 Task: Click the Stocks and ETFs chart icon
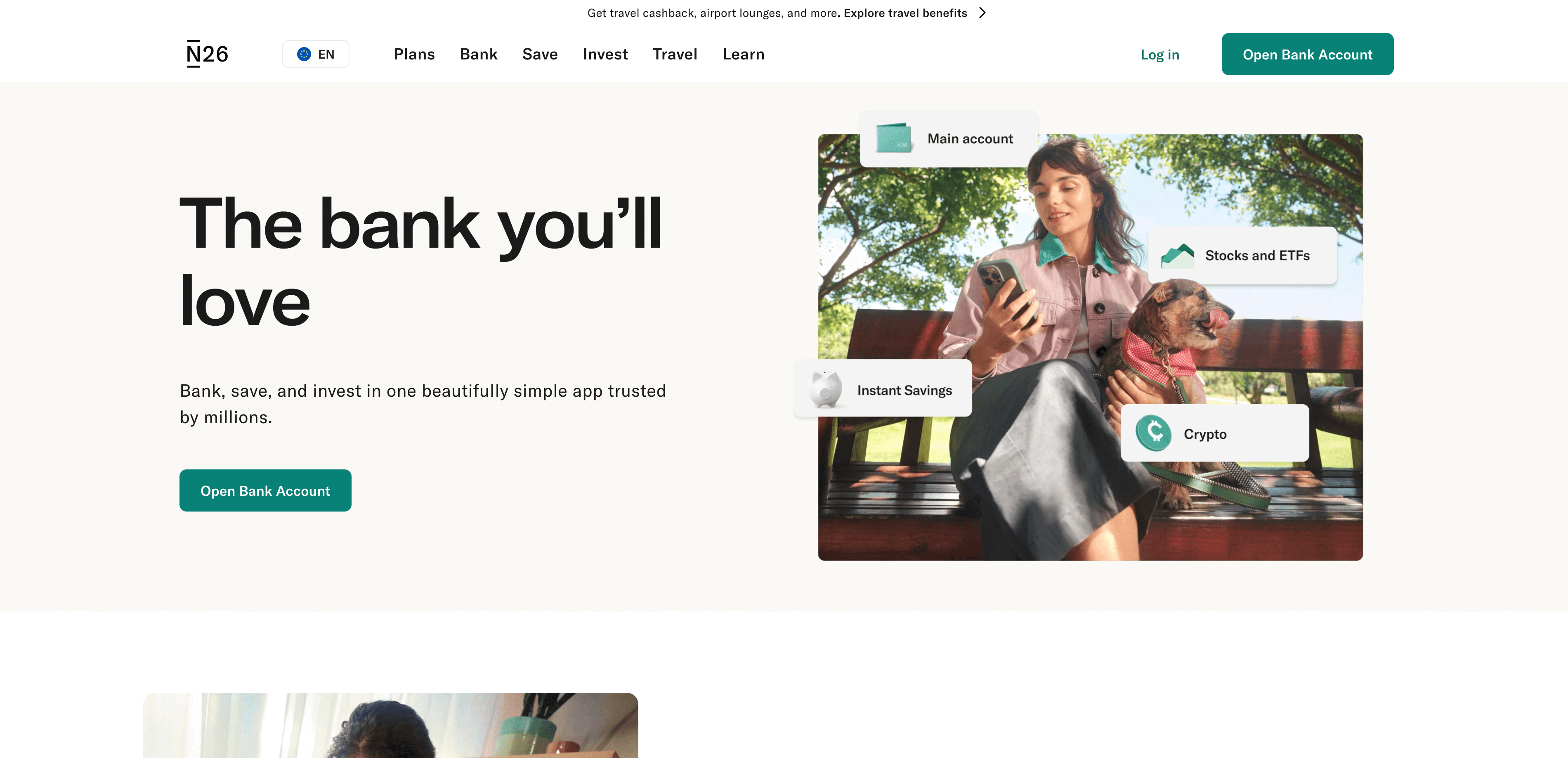point(1176,256)
